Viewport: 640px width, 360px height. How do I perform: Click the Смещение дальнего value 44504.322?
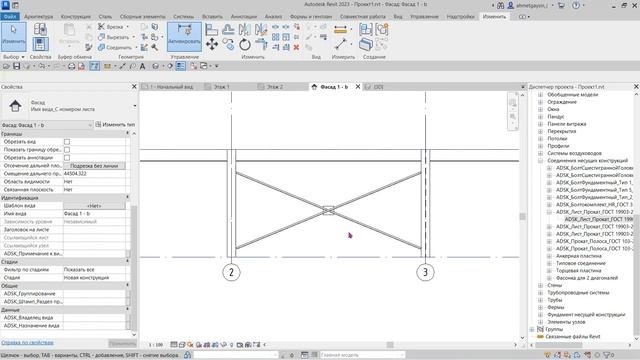tap(94, 174)
